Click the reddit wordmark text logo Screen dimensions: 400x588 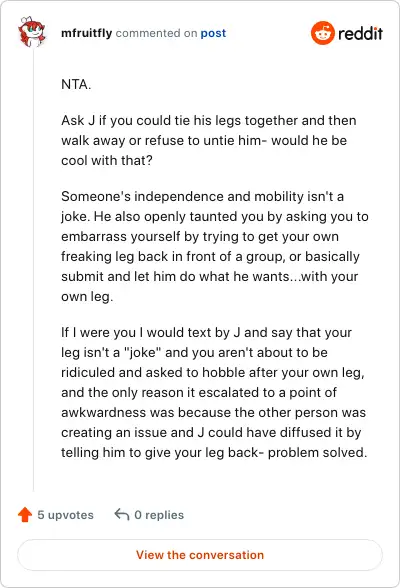[360, 33]
